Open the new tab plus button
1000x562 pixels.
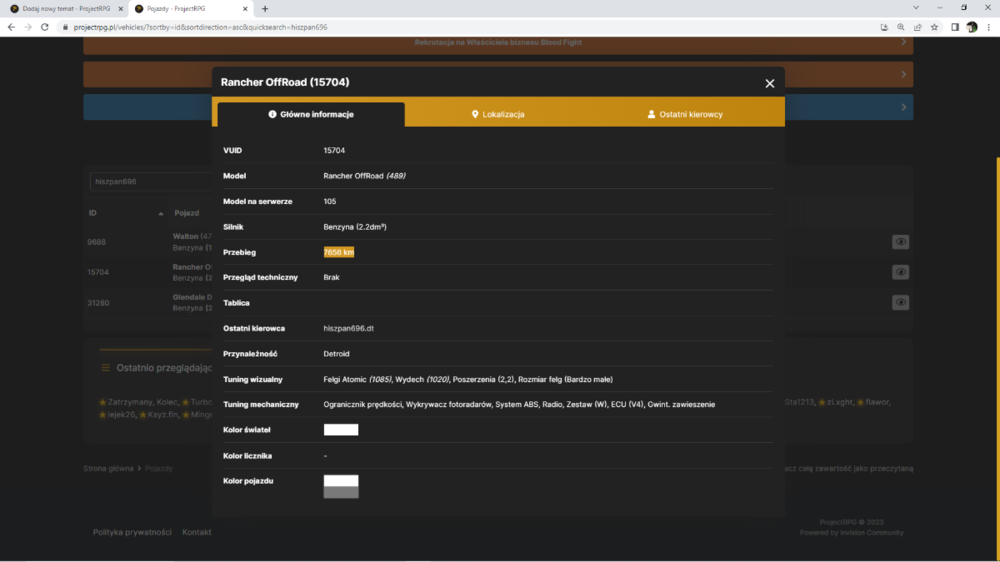pos(265,9)
